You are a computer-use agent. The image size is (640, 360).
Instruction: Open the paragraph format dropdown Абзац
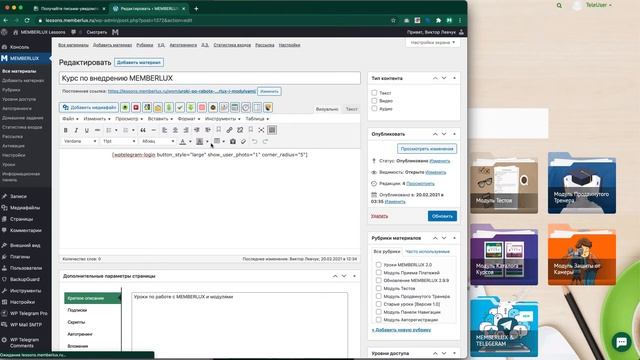click(x=158, y=141)
